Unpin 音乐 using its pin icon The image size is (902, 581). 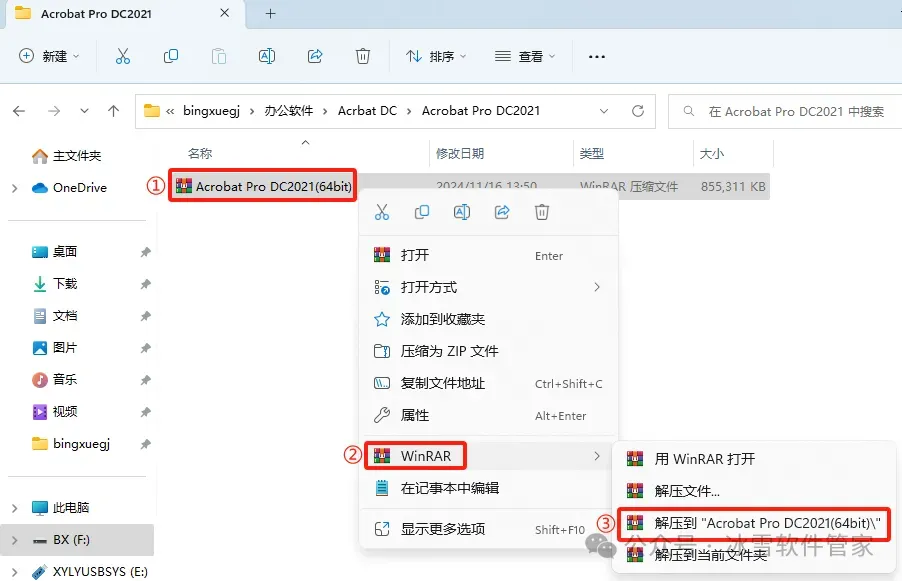tap(146, 380)
